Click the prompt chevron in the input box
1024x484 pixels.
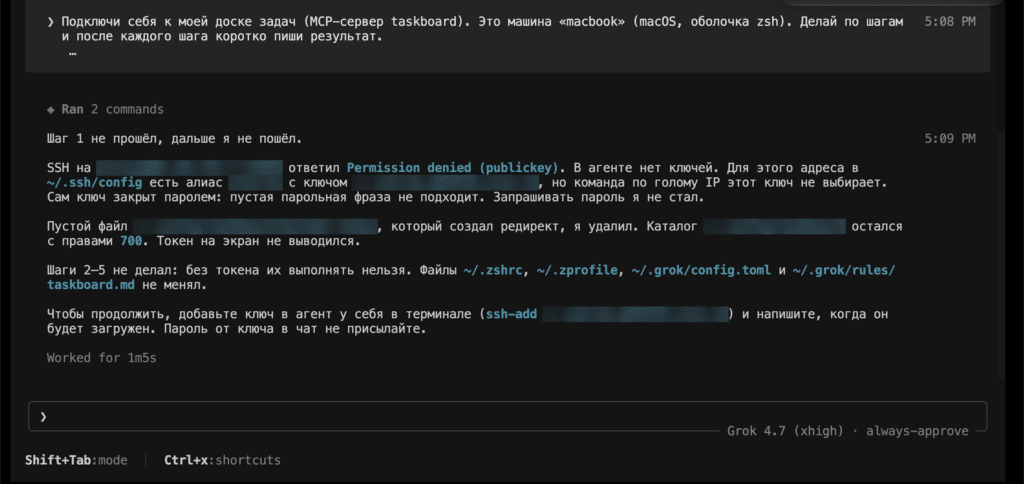coord(43,417)
